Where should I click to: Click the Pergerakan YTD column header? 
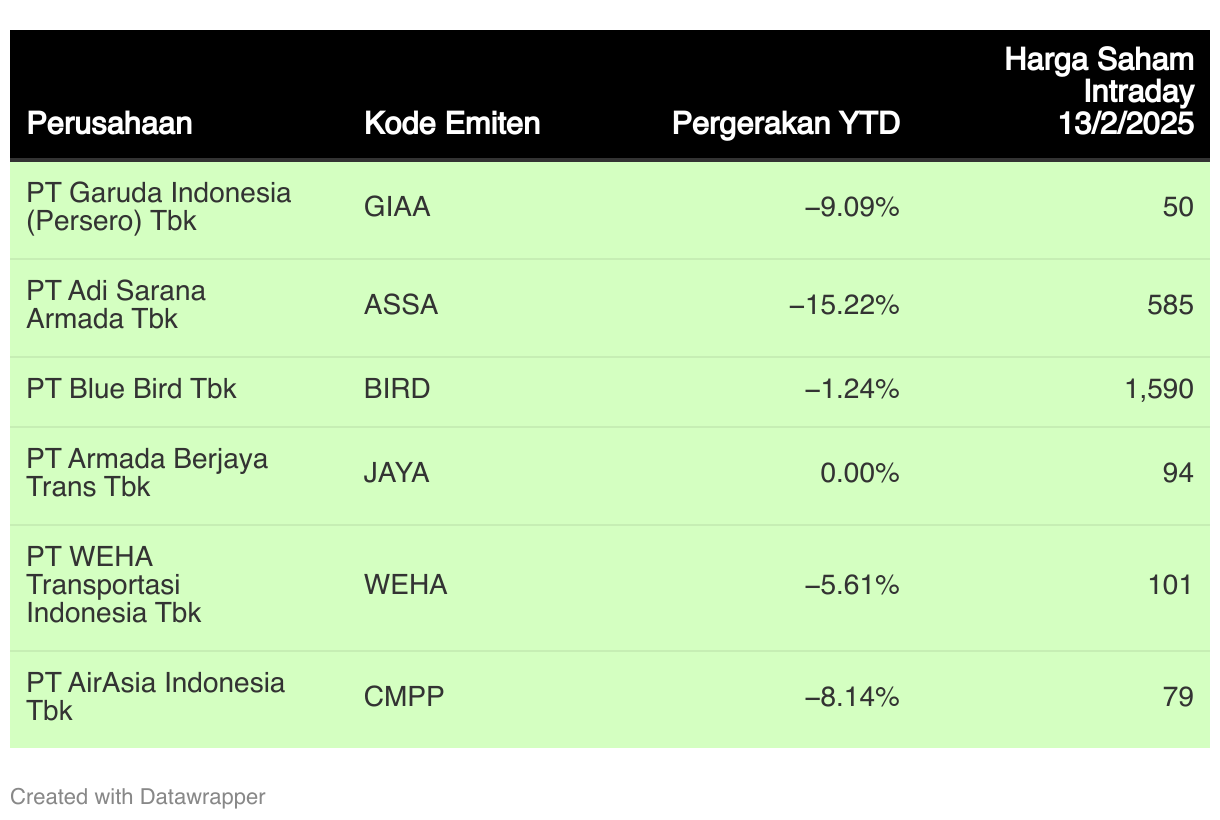[x=786, y=123]
